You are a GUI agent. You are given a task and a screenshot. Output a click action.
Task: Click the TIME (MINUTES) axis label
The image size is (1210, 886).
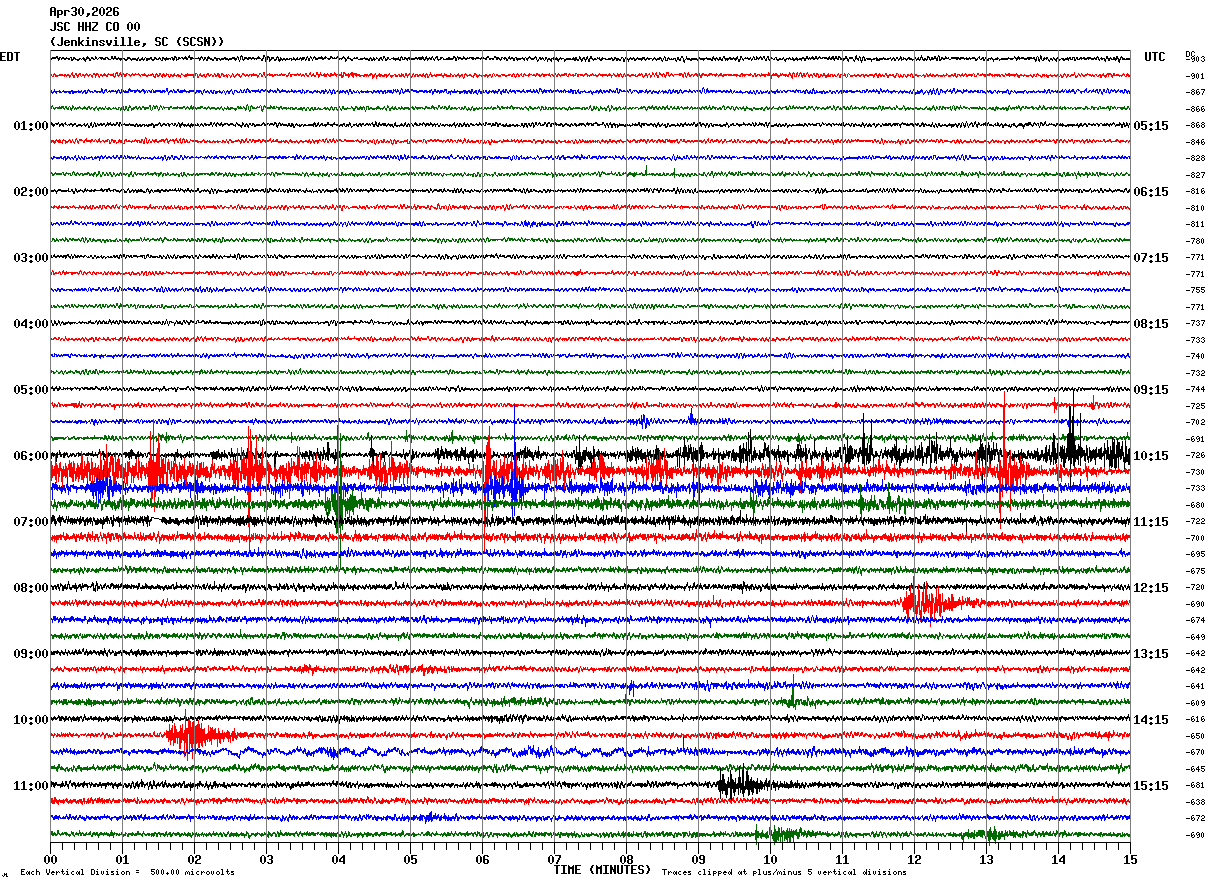[602, 870]
